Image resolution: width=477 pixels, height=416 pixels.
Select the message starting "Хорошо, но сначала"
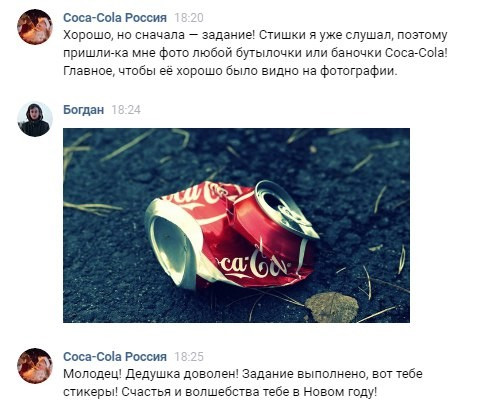[x=255, y=53]
